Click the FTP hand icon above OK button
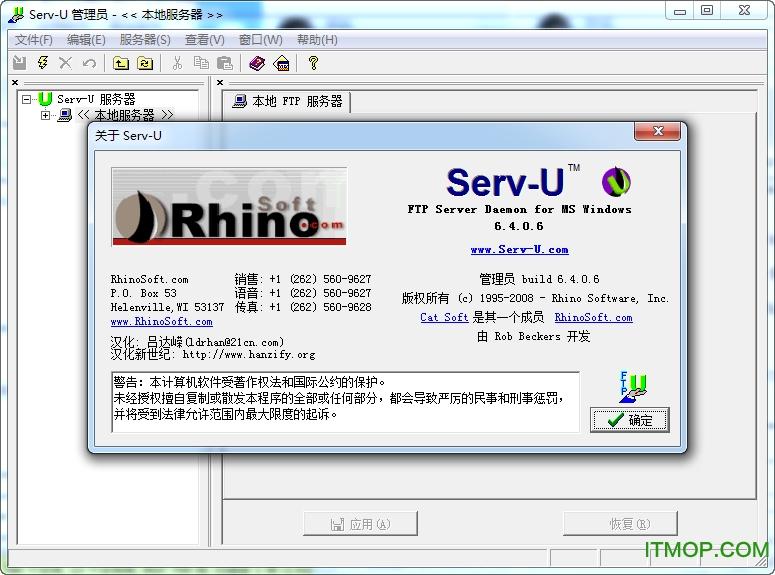Image resolution: width=775 pixels, height=575 pixels. tap(633, 387)
